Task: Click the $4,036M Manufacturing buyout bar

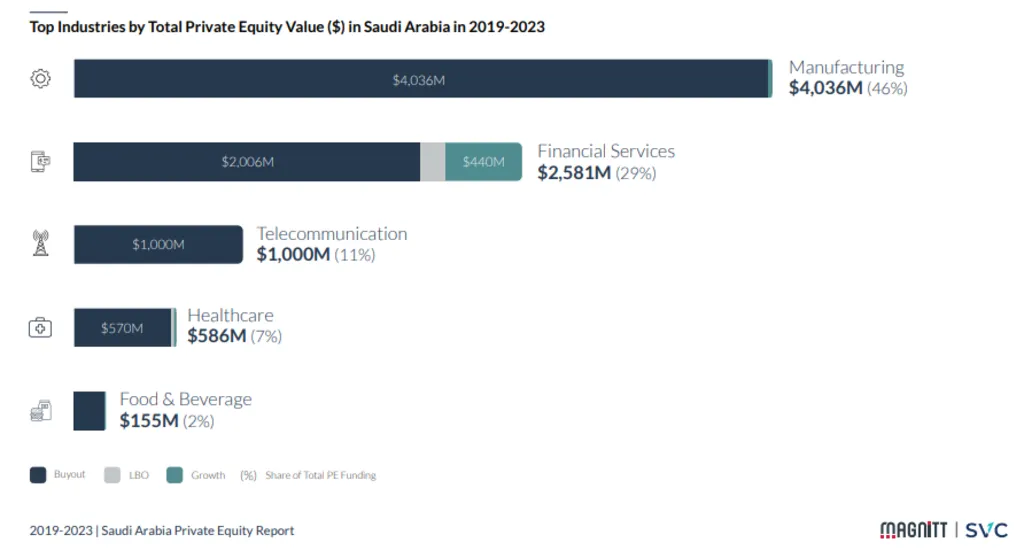Action: coord(420,79)
